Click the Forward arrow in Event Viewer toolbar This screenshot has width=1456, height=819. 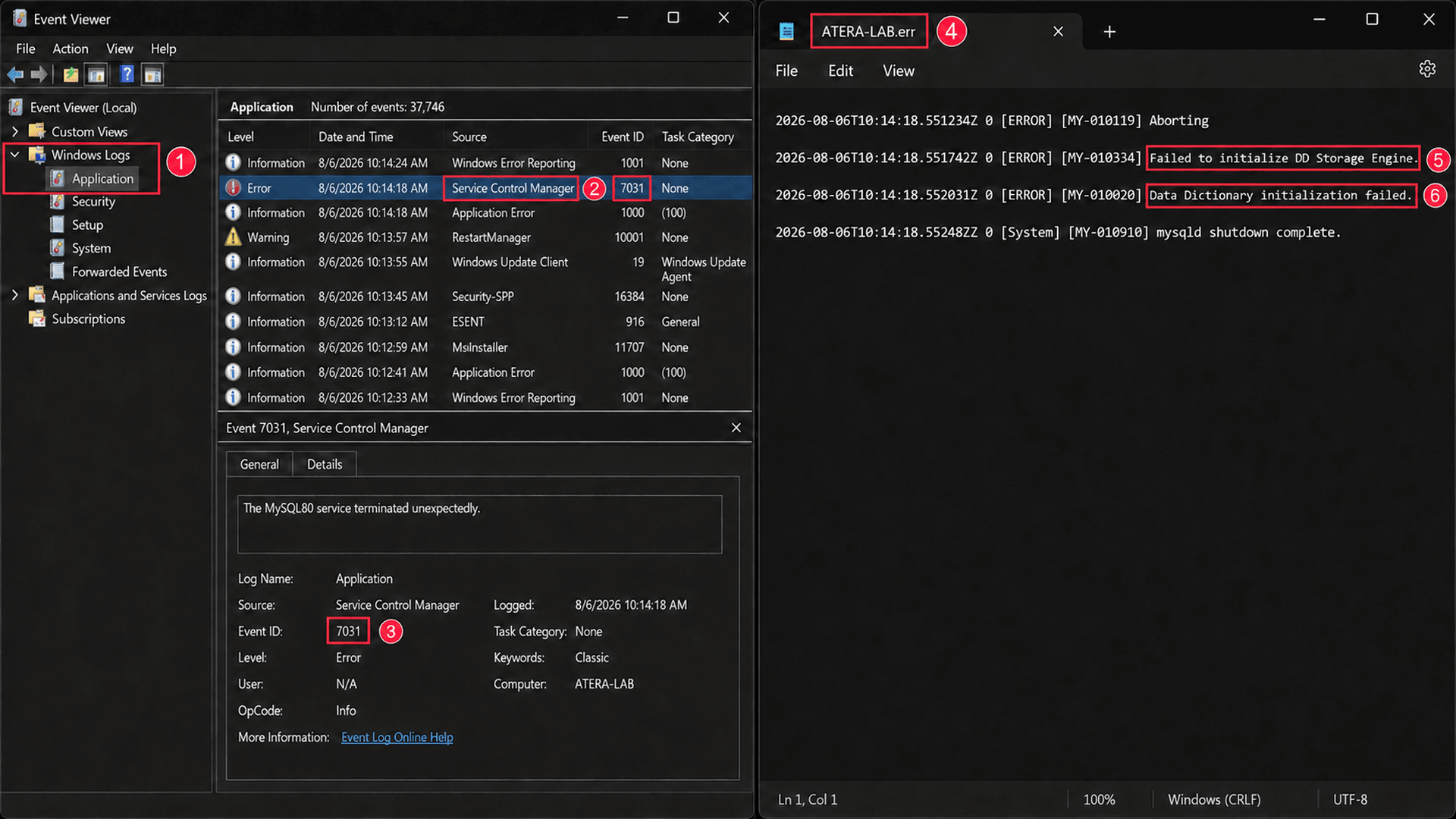pos(39,74)
